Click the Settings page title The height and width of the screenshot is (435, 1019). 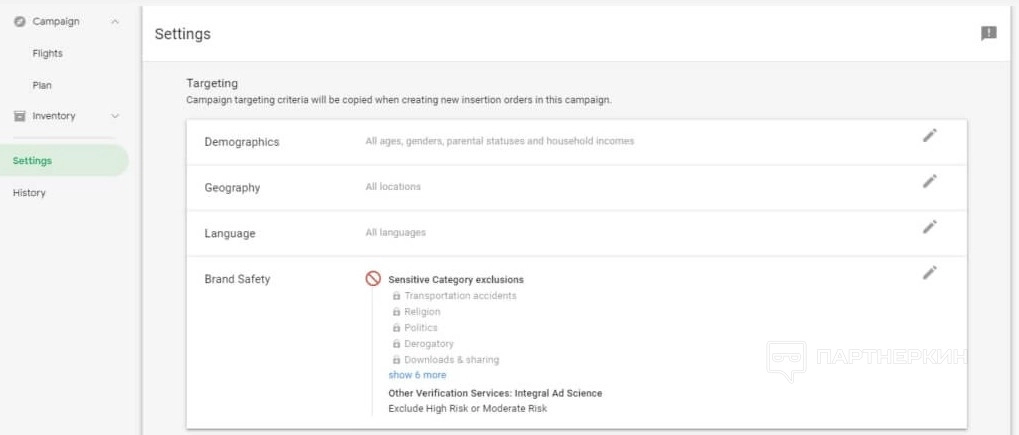(x=183, y=34)
